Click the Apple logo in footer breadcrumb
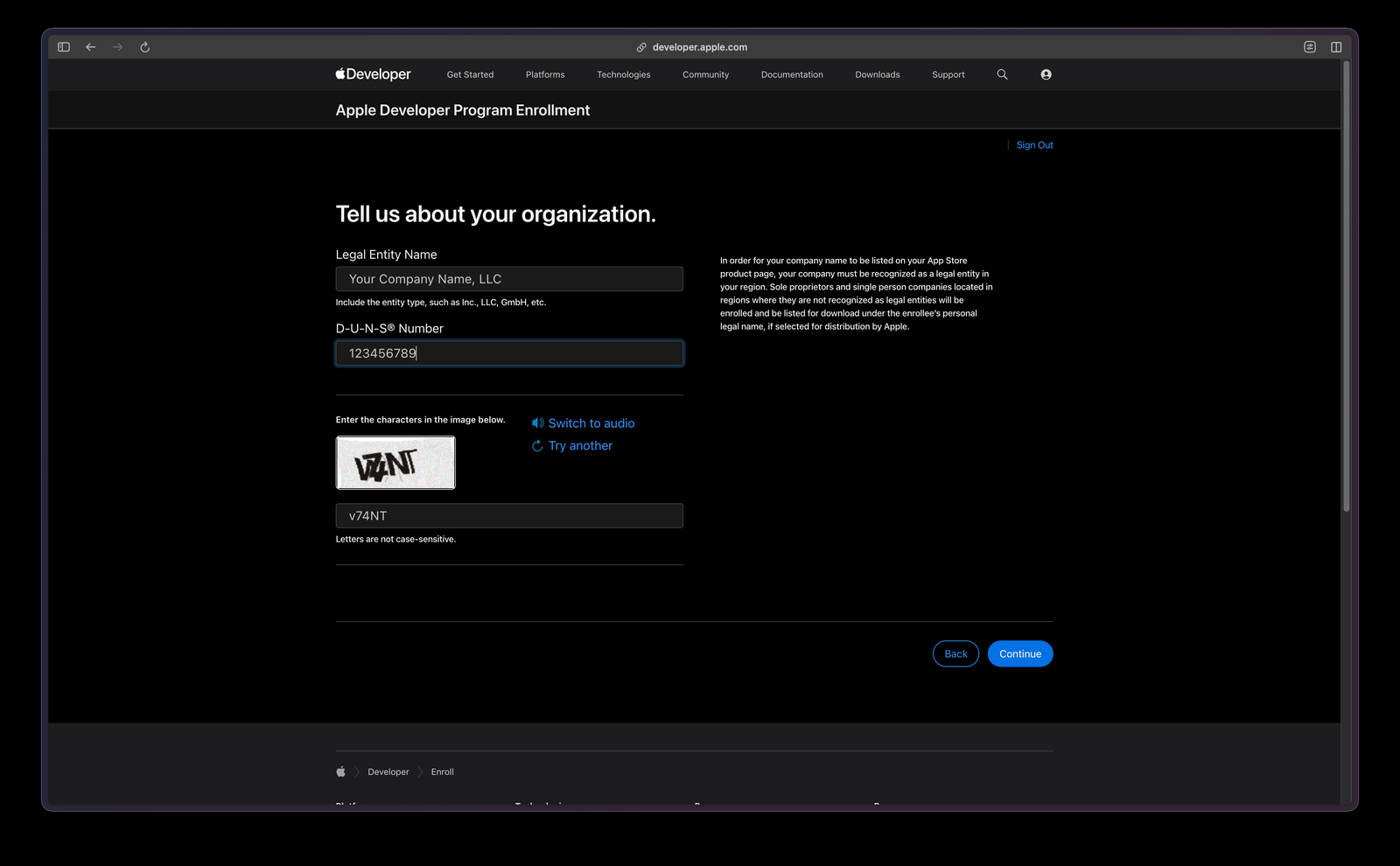The width and height of the screenshot is (1400, 866). 341,772
